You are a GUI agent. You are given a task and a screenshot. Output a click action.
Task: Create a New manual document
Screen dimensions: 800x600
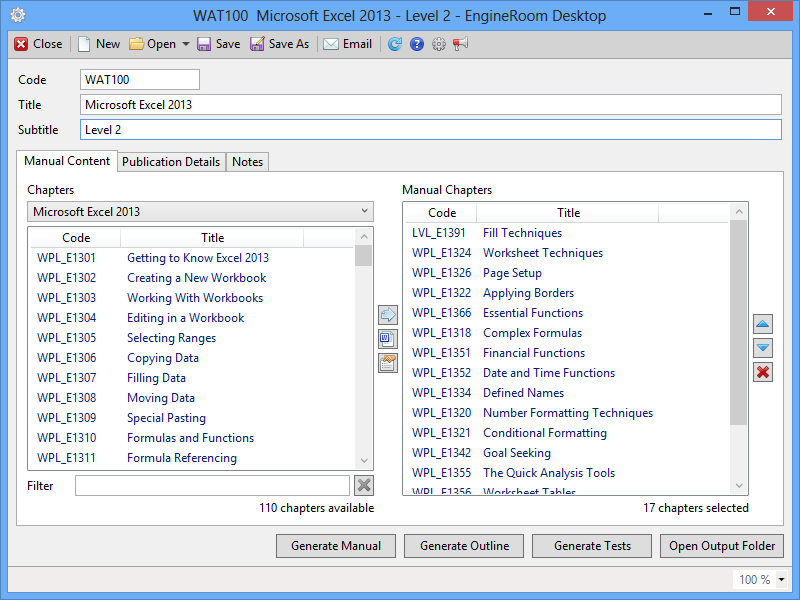(99, 44)
